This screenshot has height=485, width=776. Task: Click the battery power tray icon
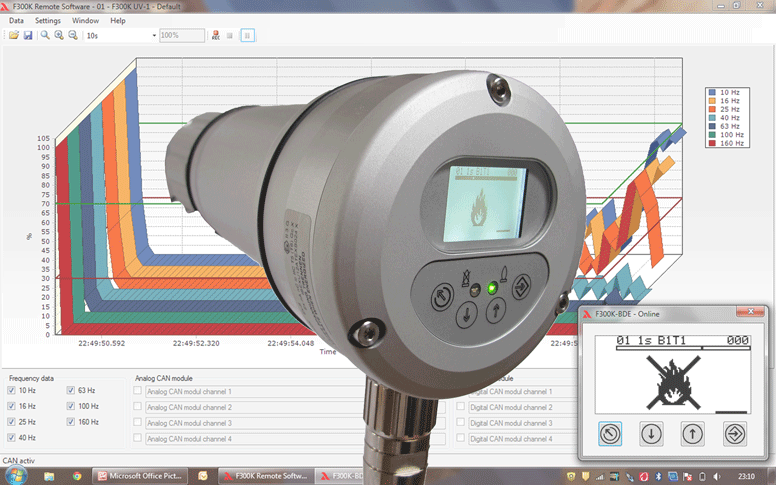tap(702, 477)
